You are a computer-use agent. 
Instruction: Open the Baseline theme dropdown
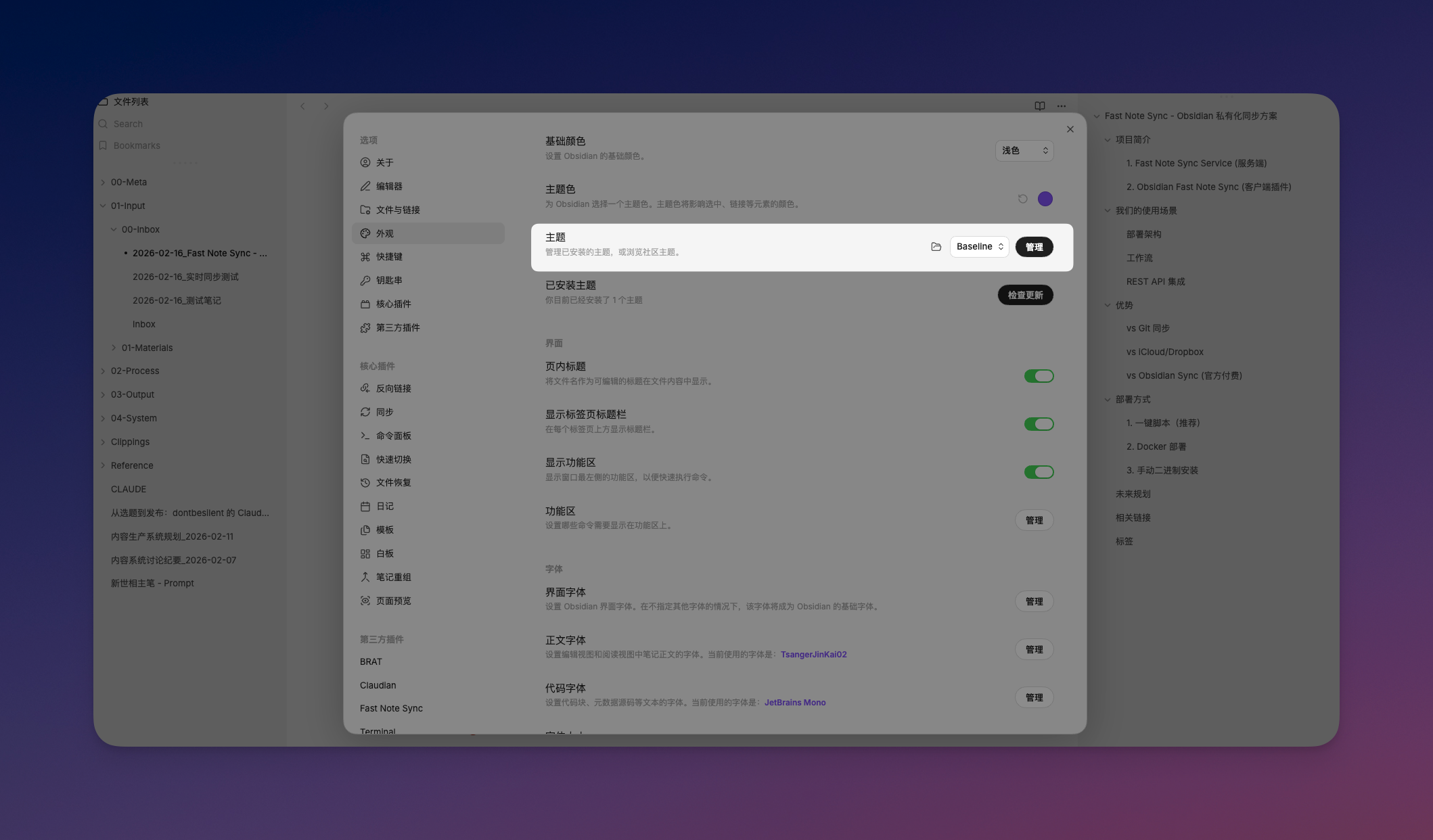[979, 247]
